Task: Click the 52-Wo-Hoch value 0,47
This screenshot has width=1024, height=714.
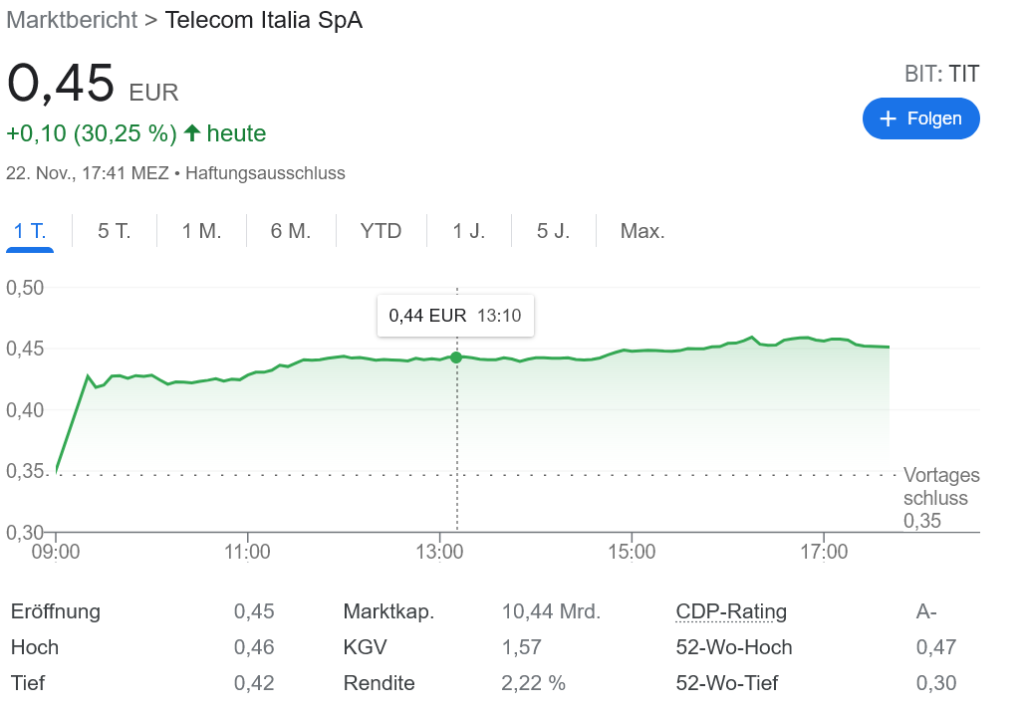Action: (x=936, y=647)
